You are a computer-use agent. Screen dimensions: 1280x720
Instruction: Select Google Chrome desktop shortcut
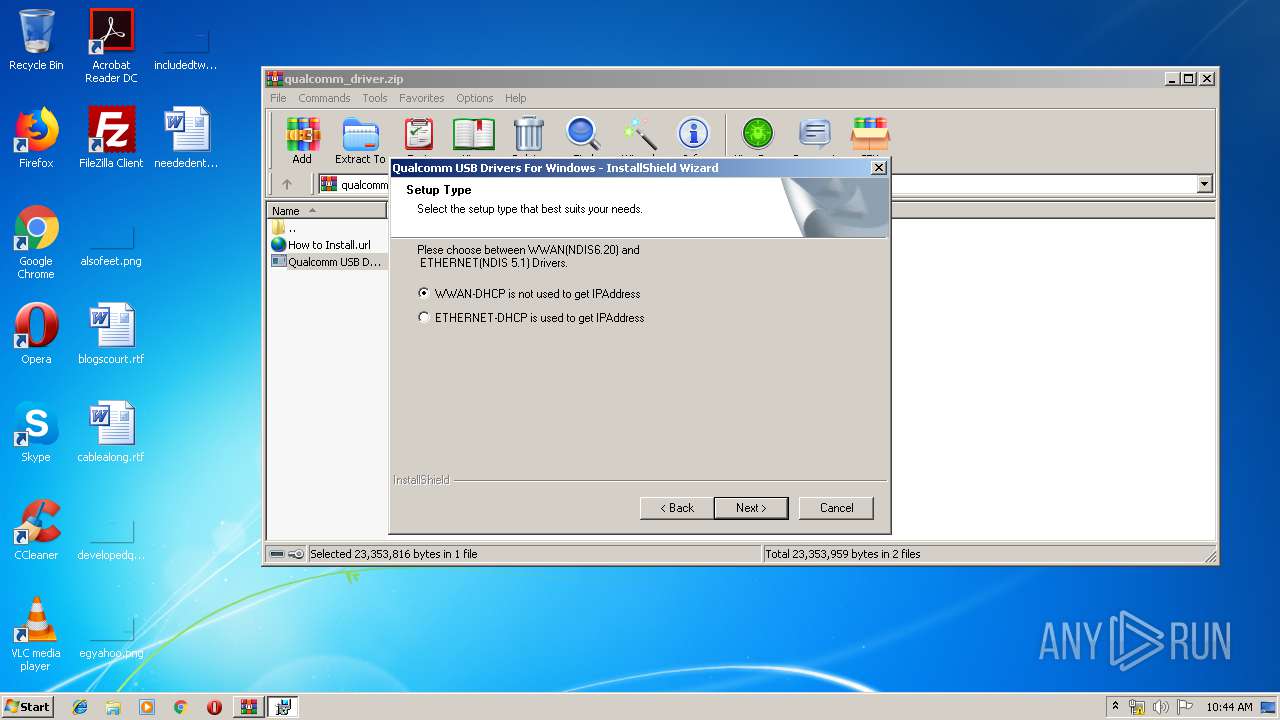pos(36,242)
